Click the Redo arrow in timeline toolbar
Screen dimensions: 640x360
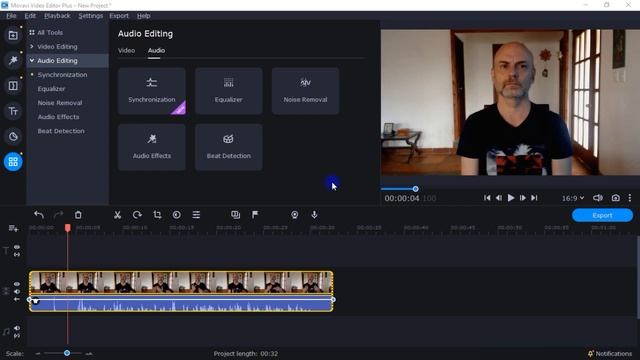click(58, 215)
